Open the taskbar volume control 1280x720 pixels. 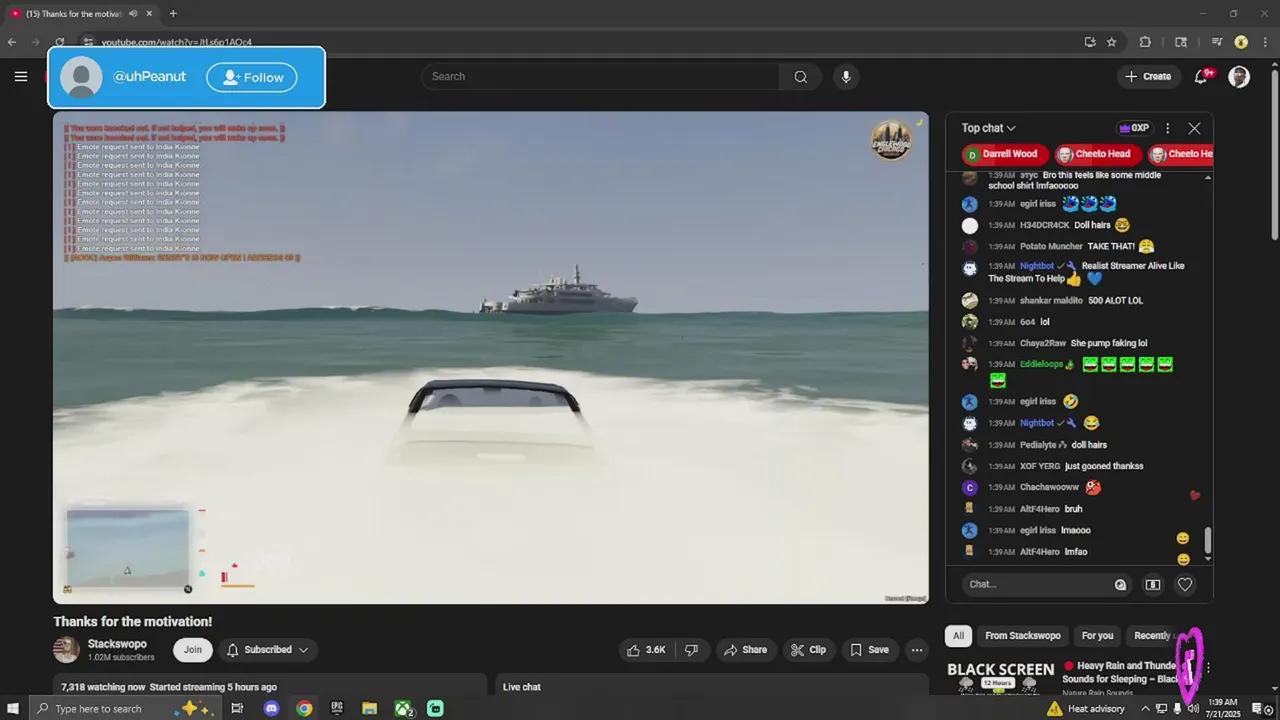pyautogui.click(x=1193, y=709)
